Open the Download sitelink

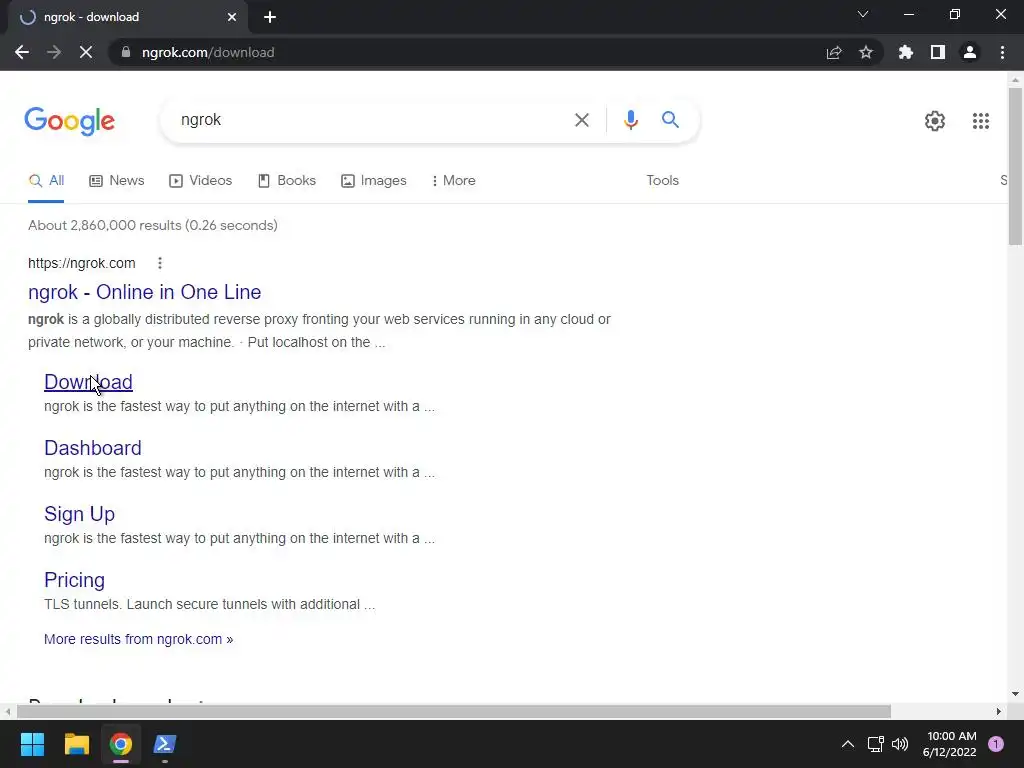tap(88, 382)
